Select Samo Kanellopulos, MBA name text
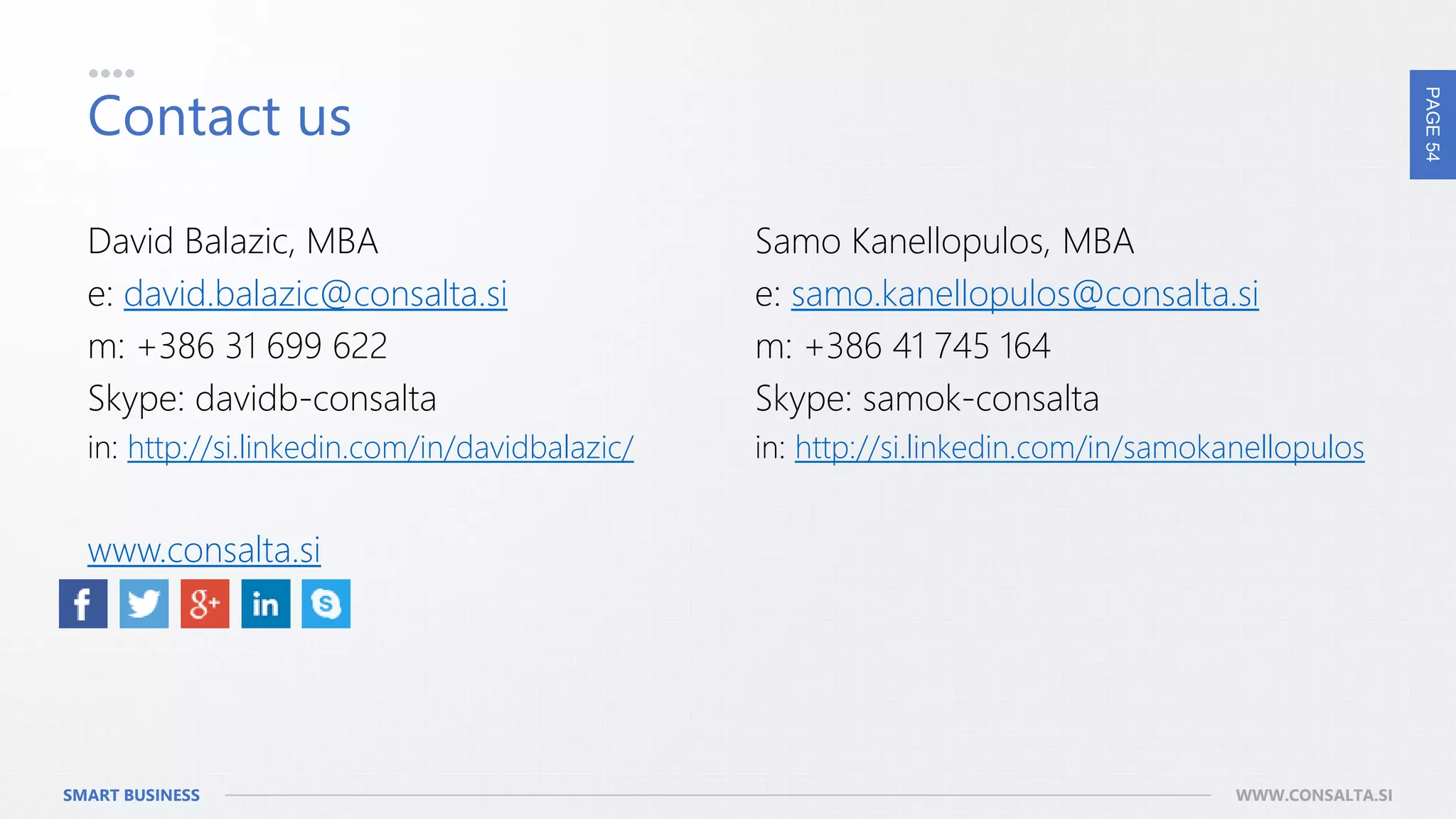The height and width of the screenshot is (819, 1456). 944,241
